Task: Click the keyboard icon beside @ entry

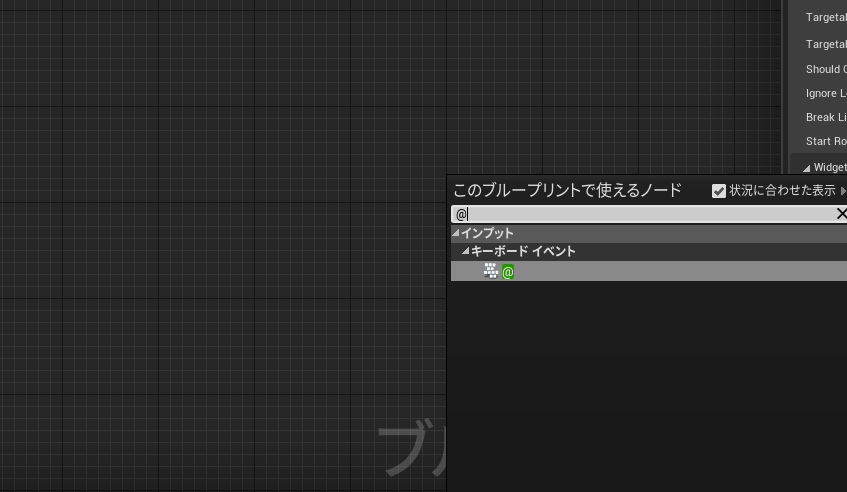Action: [x=490, y=271]
